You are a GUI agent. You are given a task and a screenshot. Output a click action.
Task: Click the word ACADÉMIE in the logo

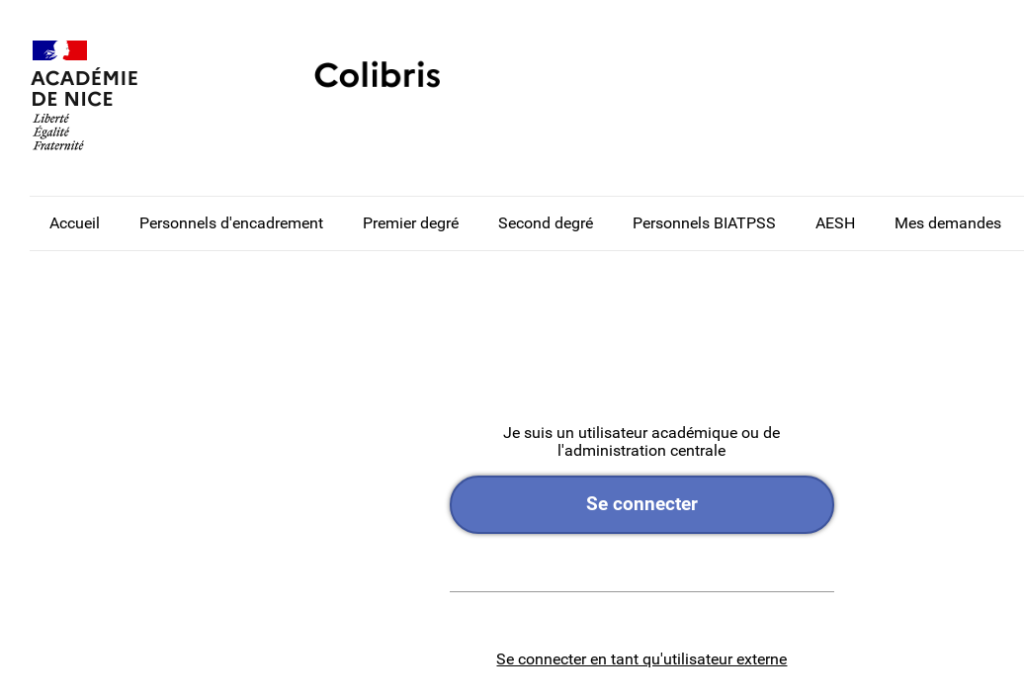84,78
